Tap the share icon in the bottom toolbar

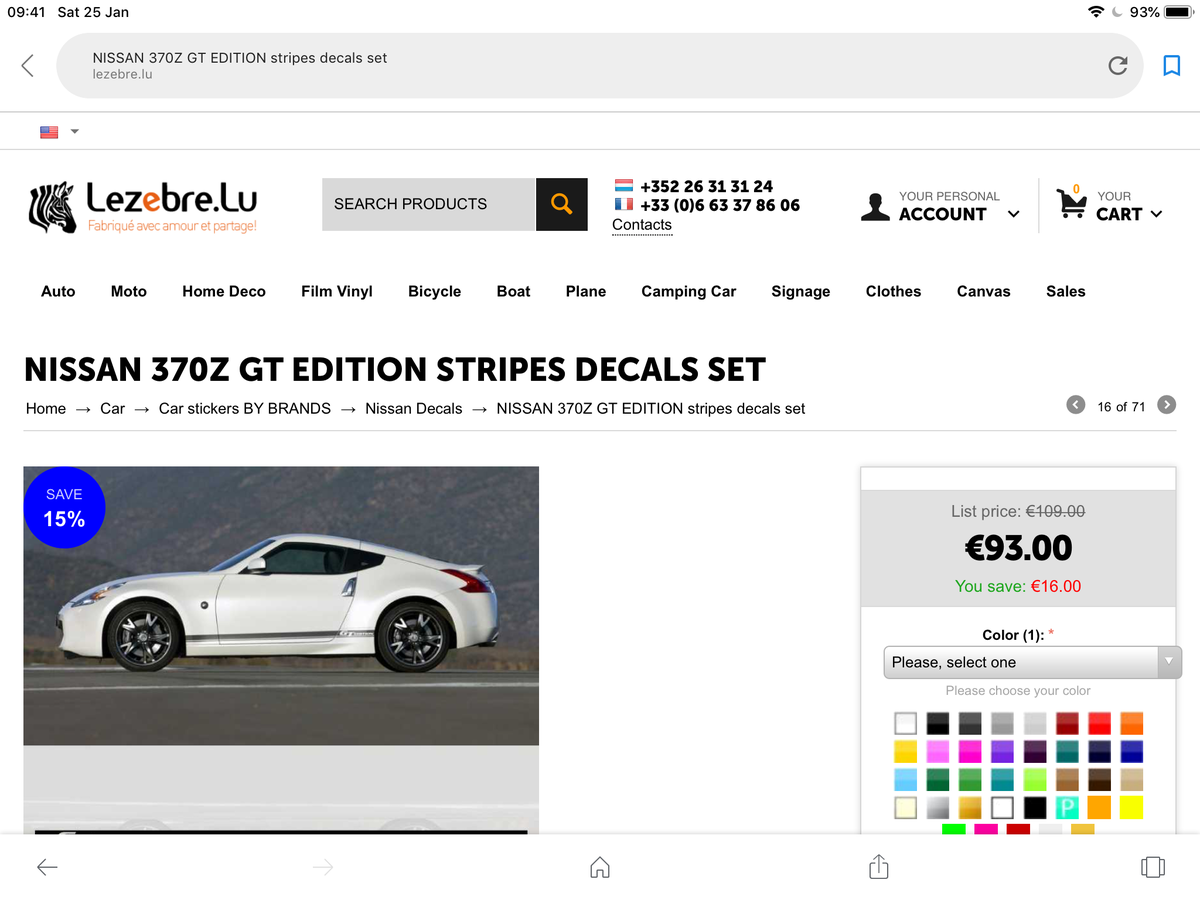click(x=879, y=866)
